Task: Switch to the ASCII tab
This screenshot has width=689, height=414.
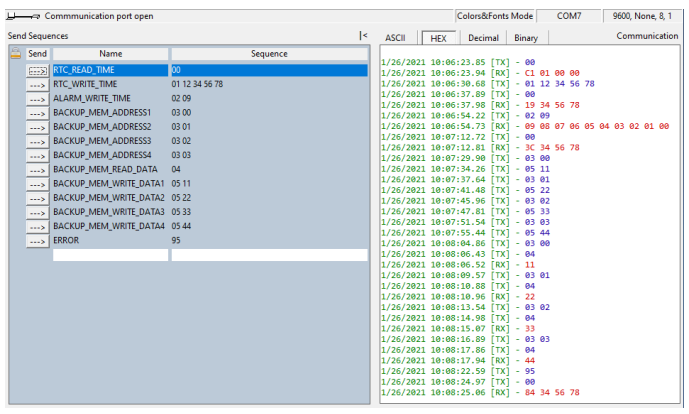Action: point(396,37)
